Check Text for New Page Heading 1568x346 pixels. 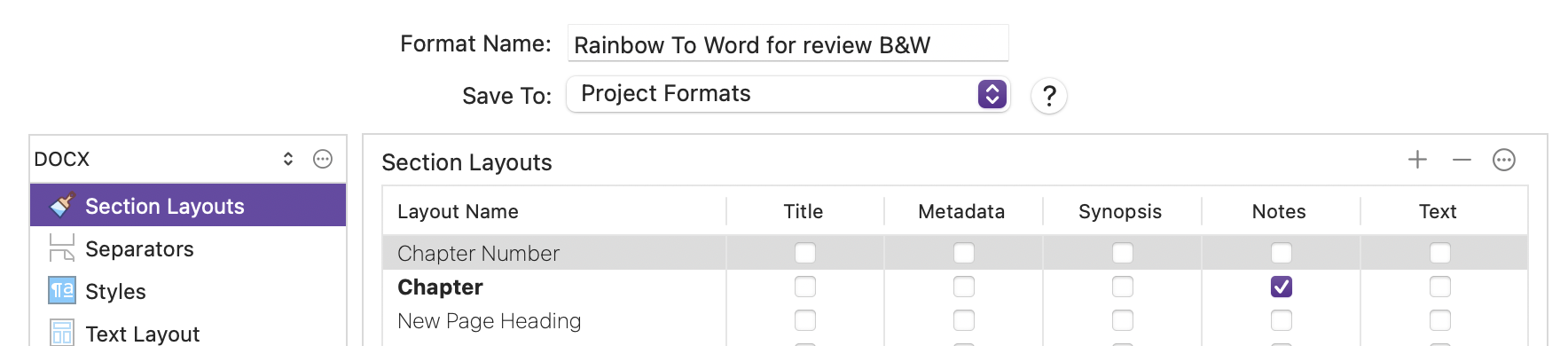pos(1440,320)
